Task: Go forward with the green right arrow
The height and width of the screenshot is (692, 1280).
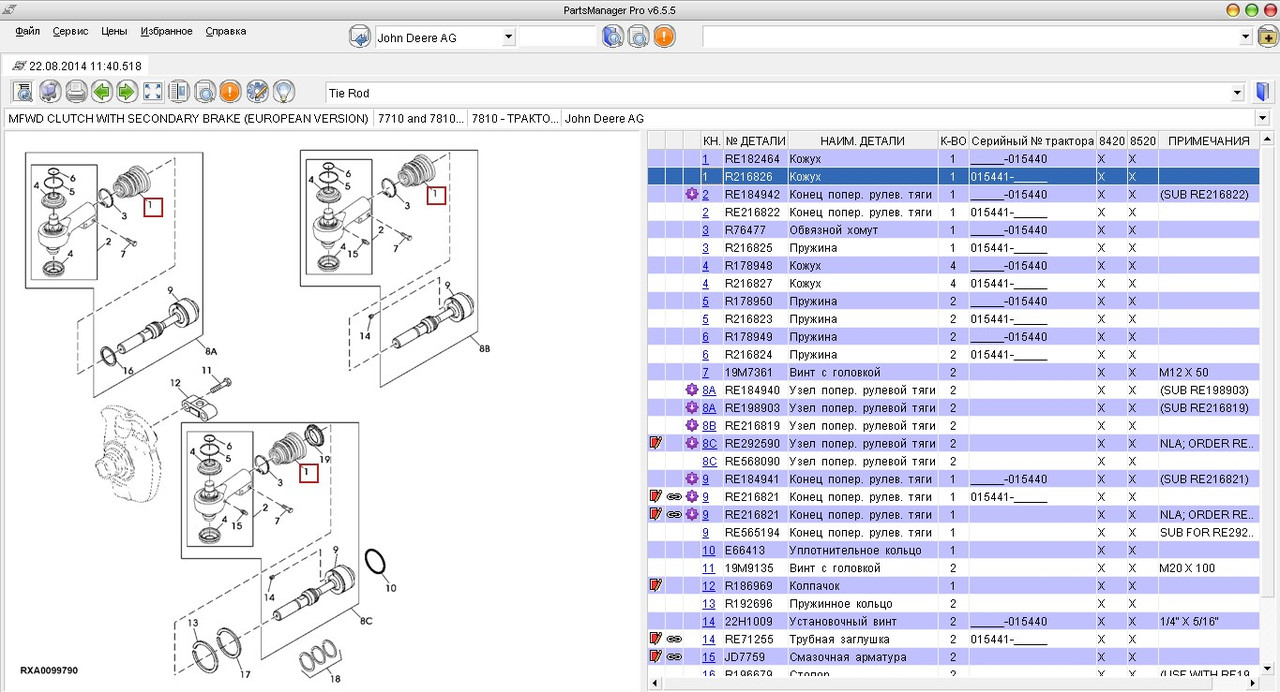Action: click(126, 93)
